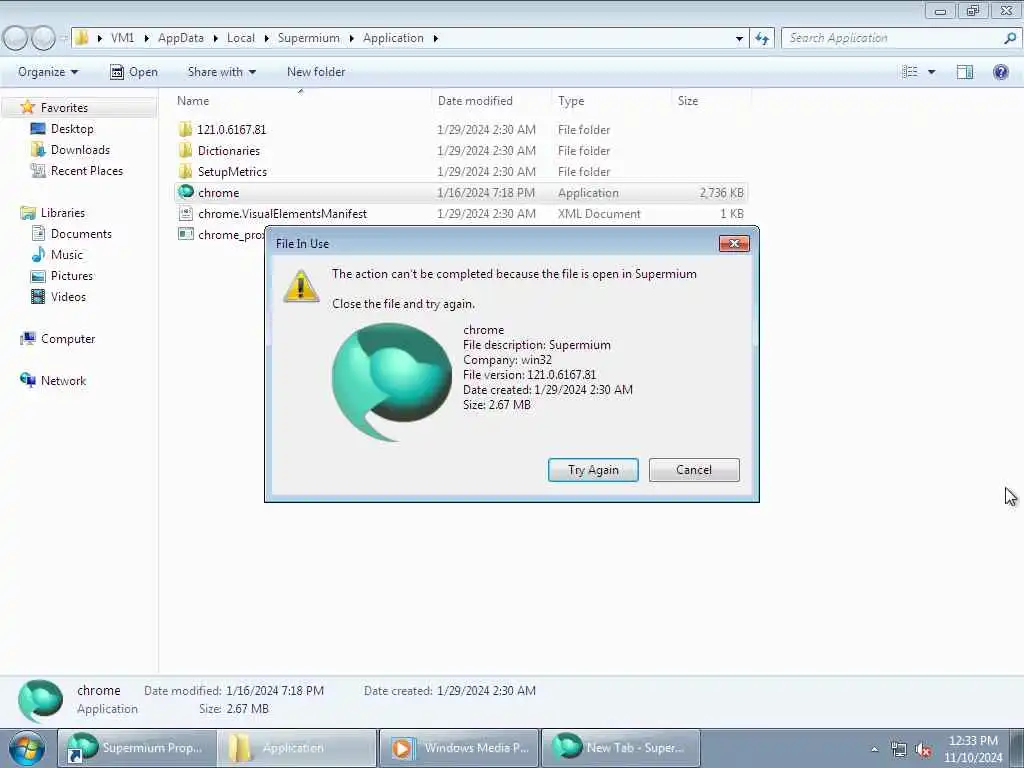Click the XML manifest file icon
Viewport: 1024px width, 768px height.
click(185, 213)
